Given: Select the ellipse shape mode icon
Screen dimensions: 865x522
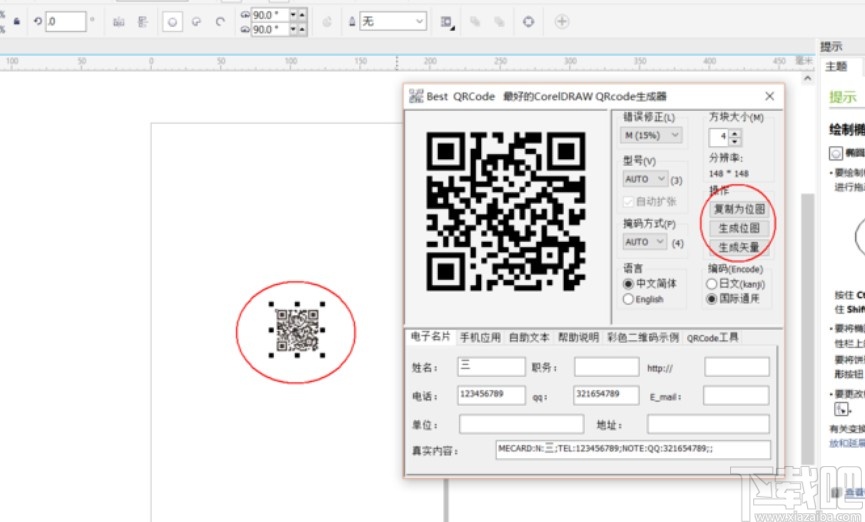Looking at the screenshot, I should [x=172, y=21].
